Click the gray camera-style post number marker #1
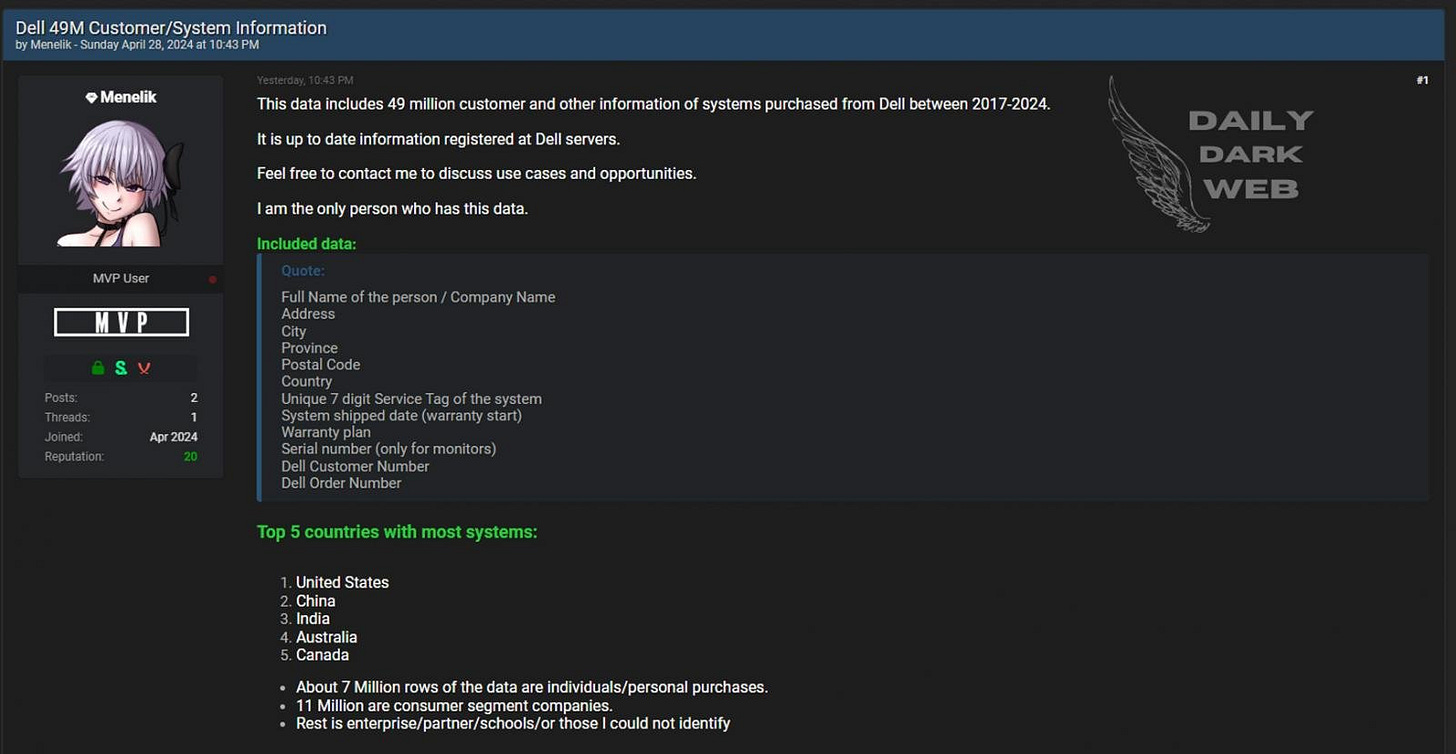 click(1422, 80)
